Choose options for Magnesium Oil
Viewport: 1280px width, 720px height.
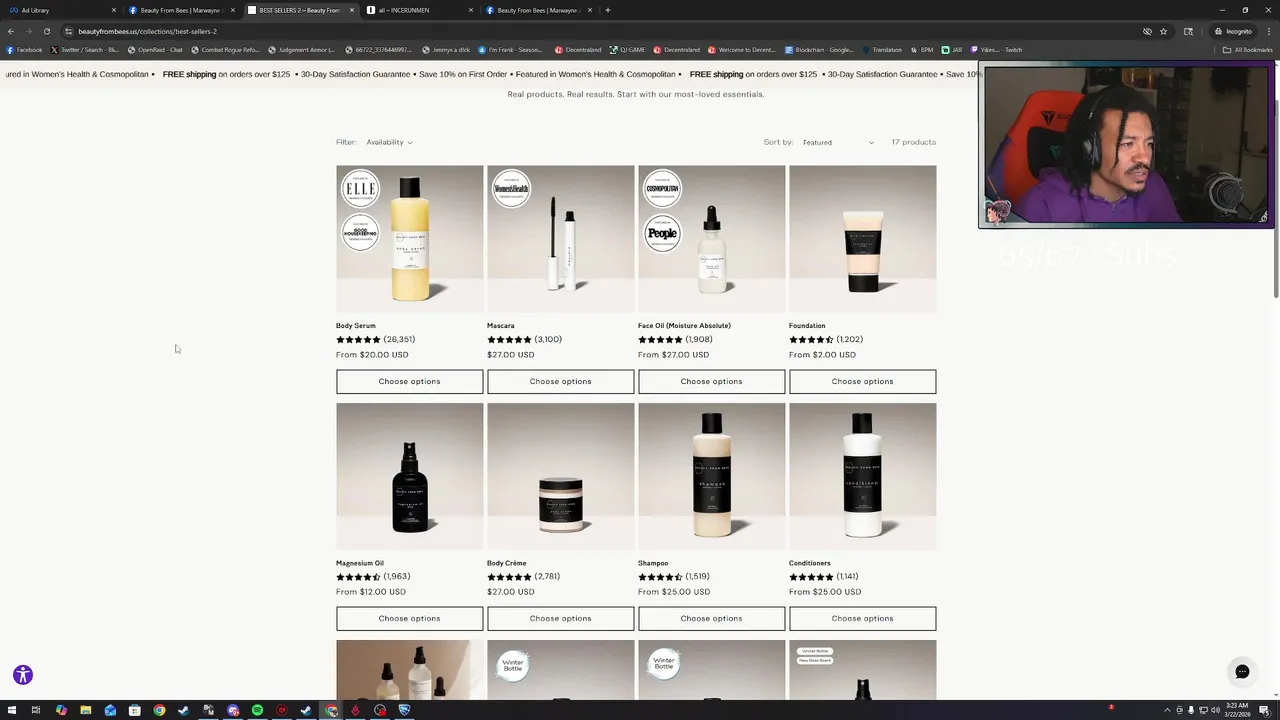tap(409, 618)
